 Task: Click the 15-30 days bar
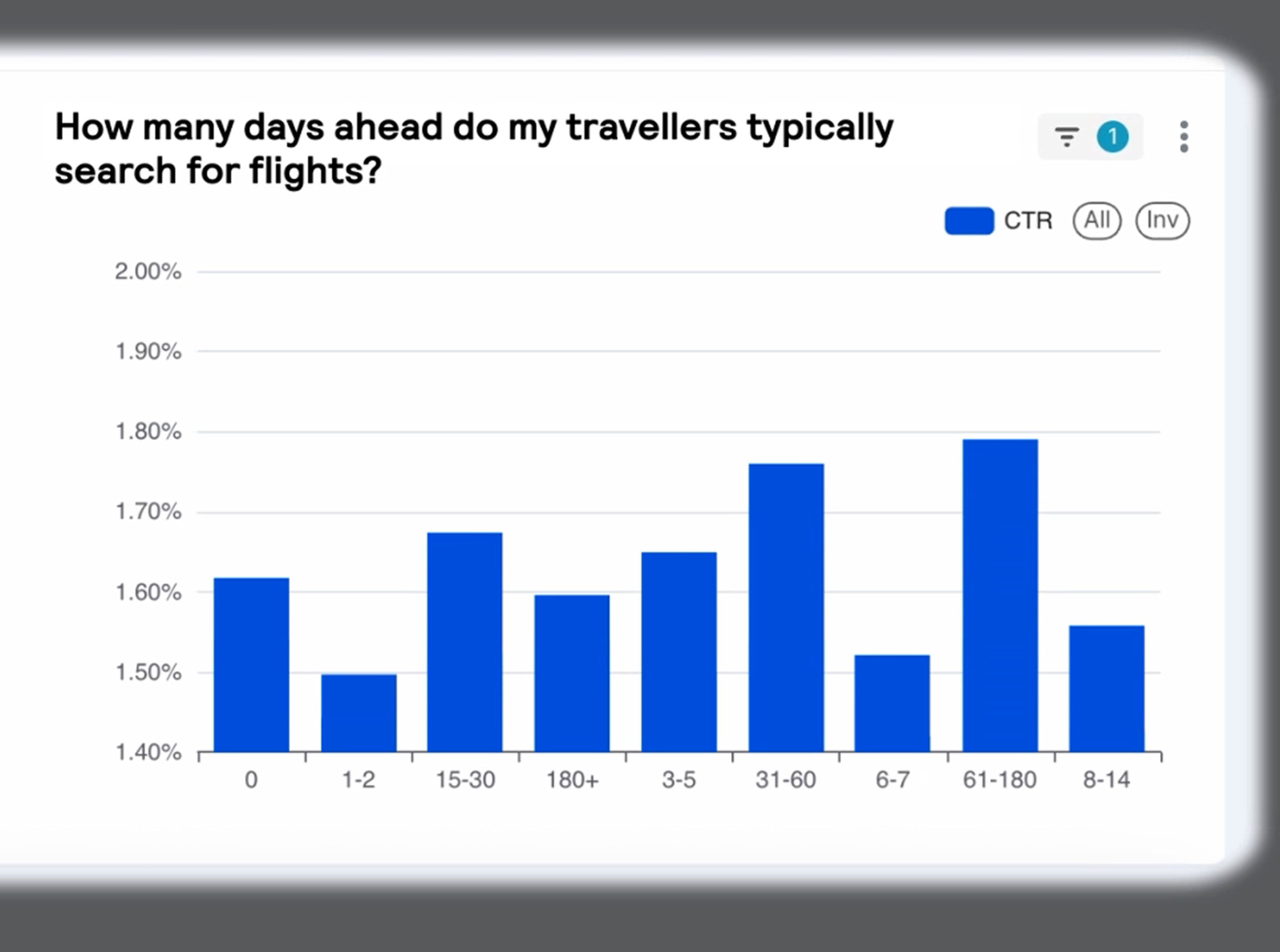tap(465, 642)
